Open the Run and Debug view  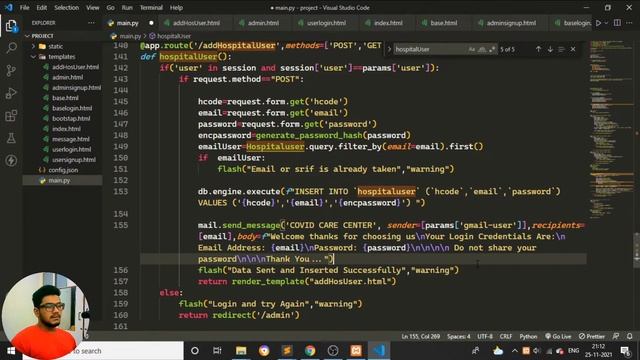click(11, 93)
